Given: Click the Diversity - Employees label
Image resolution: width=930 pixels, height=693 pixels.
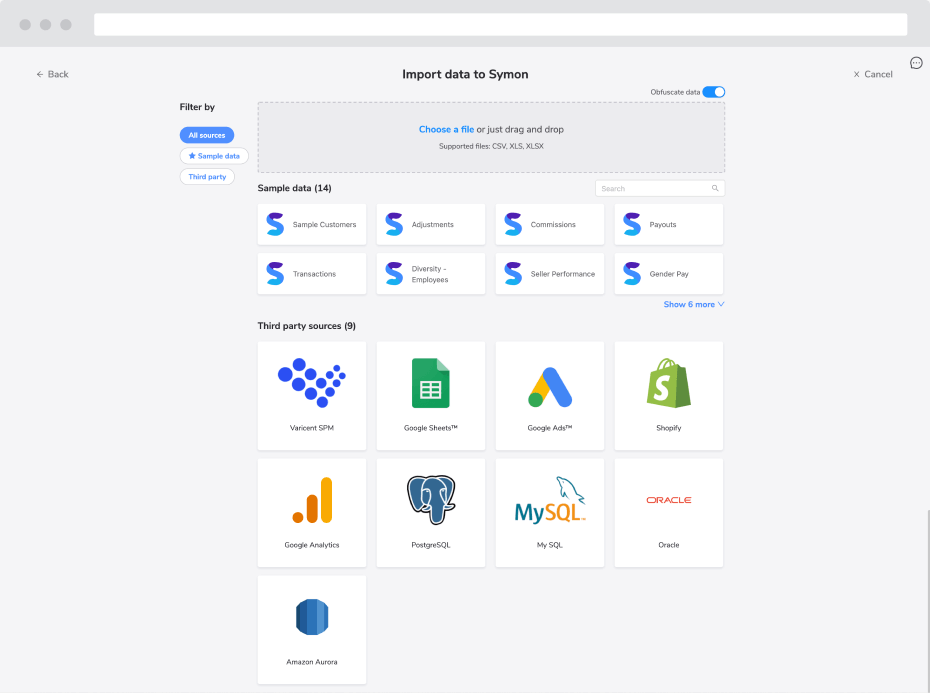Looking at the screenshot, I should (430, 274).
